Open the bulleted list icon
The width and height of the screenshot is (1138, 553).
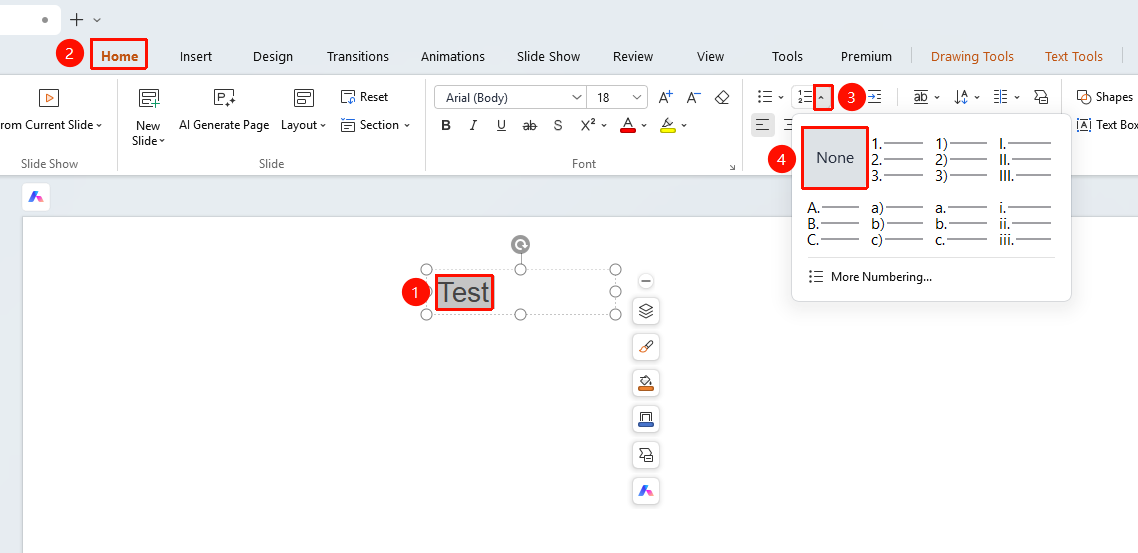765,97
